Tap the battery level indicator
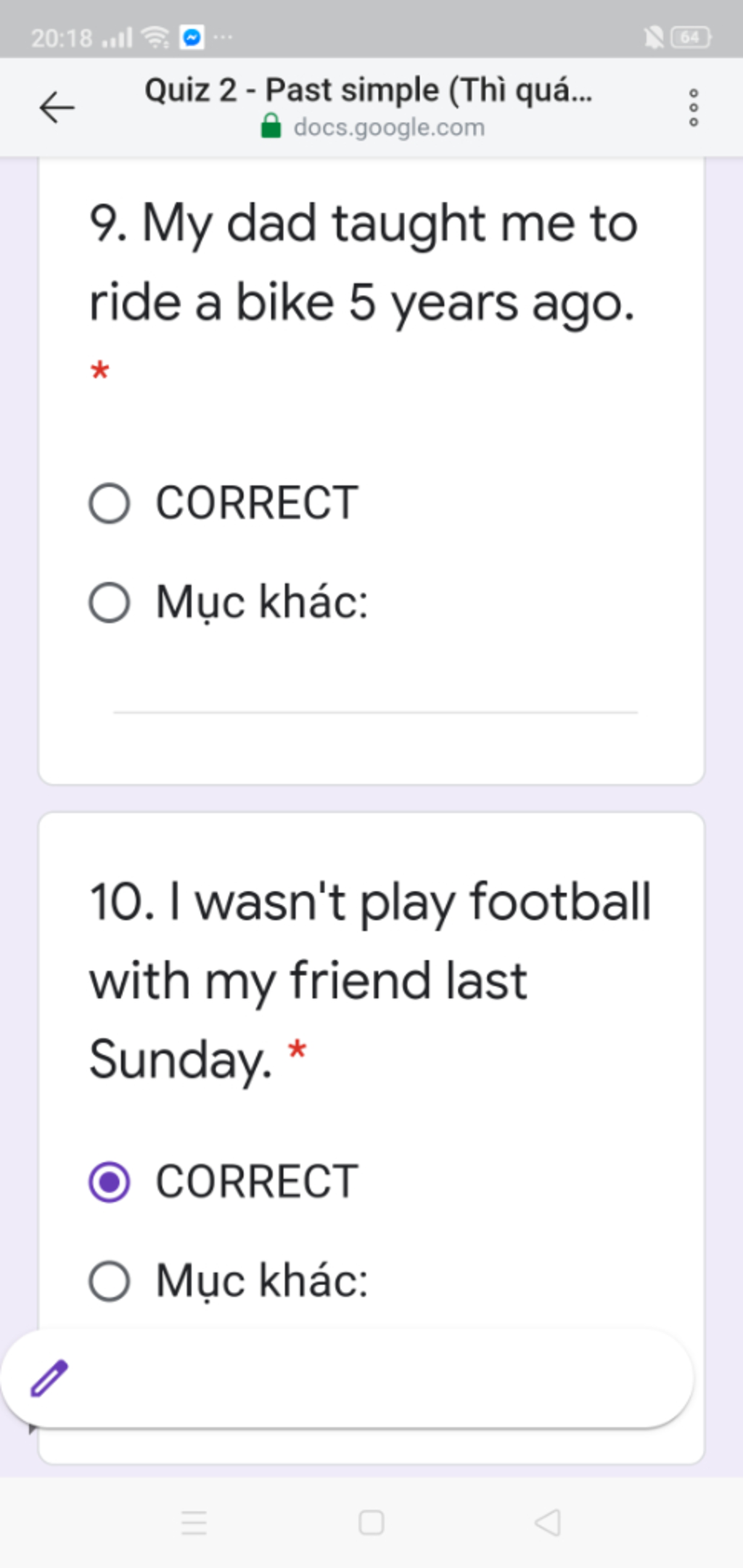Image resolution: width=743 pixels, height=1568 pixels. (690, 37)
